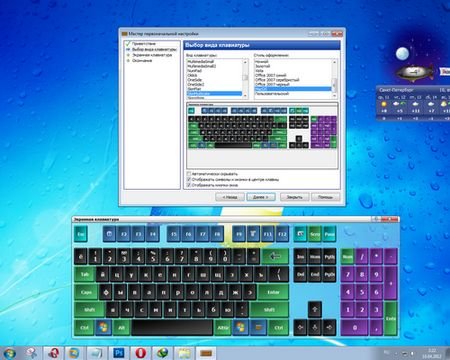Screen dimensions: 450x360
Task: Tap the context Menu key beside right Ctrl
Action: click(258, 328)
